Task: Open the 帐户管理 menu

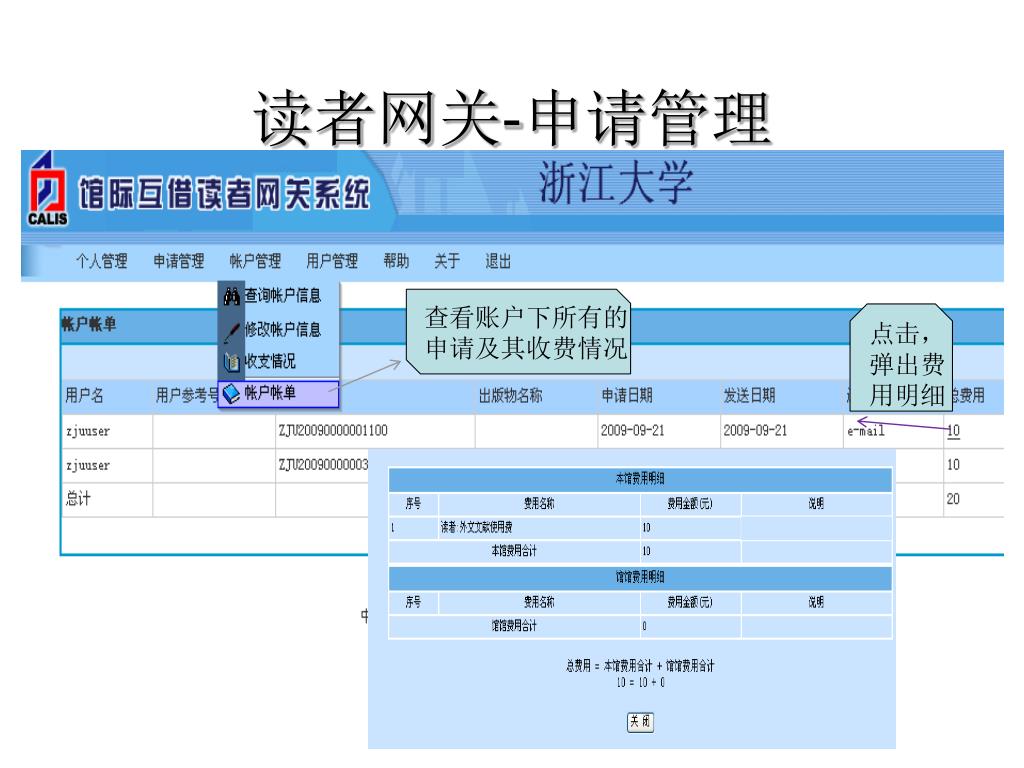Action: [x=255, y=262]
